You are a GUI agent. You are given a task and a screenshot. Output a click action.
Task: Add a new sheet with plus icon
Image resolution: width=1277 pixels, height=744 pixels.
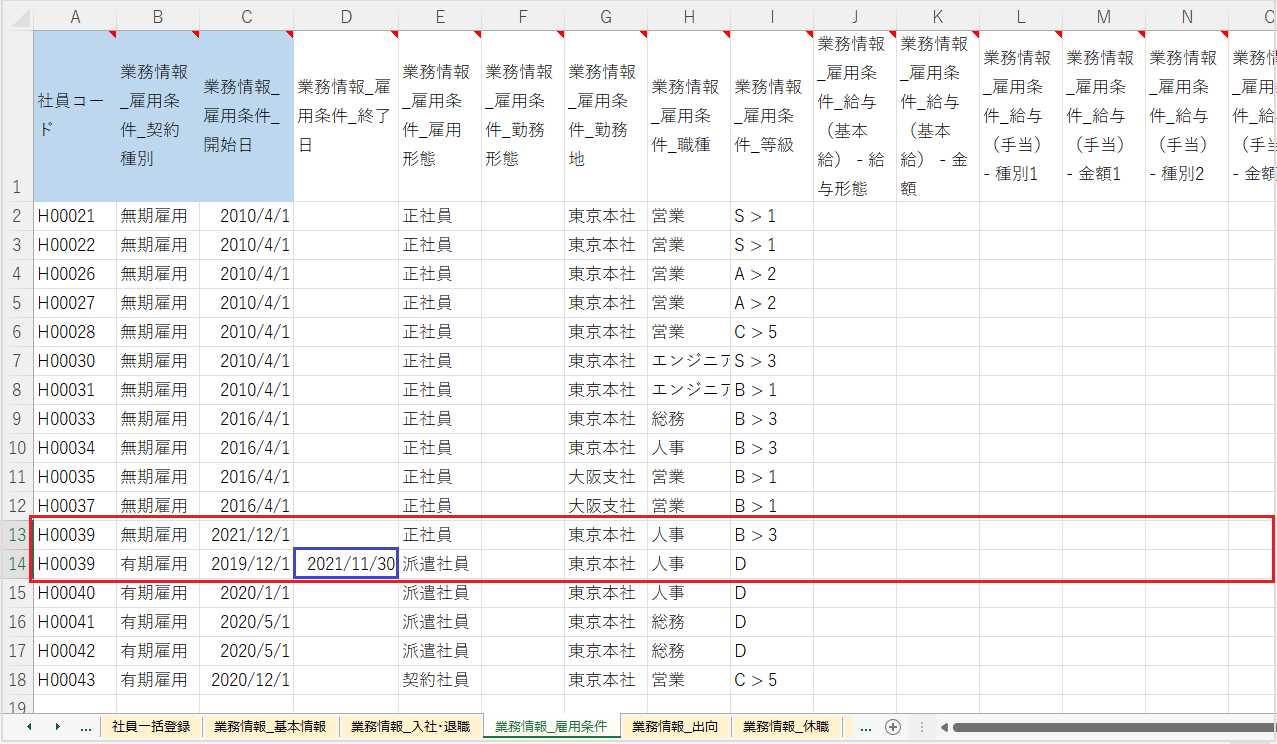point(893,727)
